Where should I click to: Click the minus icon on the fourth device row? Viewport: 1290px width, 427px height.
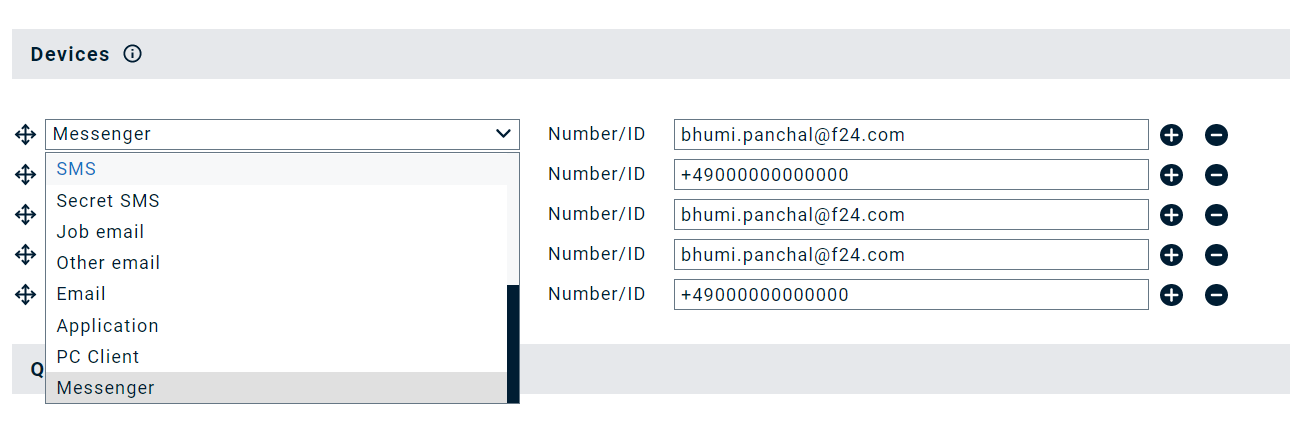1216,255
